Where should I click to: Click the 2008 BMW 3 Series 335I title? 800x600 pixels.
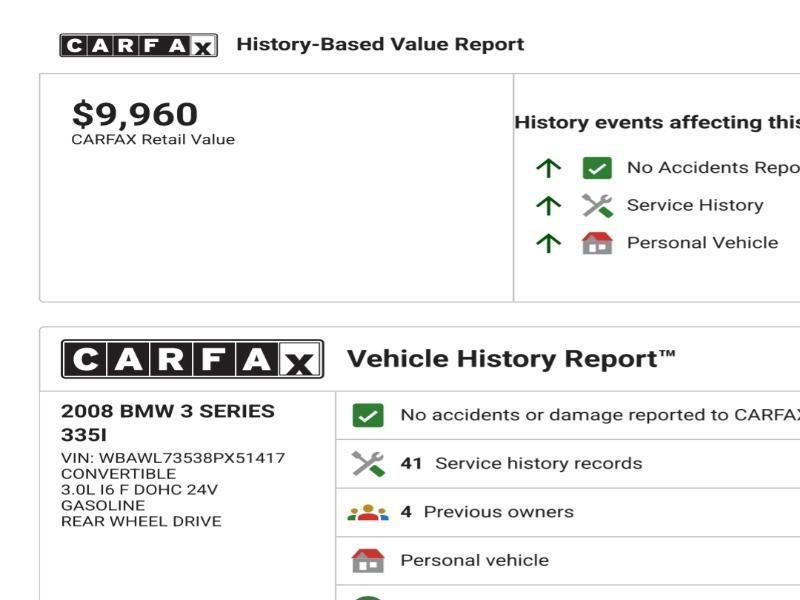tap(167, 422)
